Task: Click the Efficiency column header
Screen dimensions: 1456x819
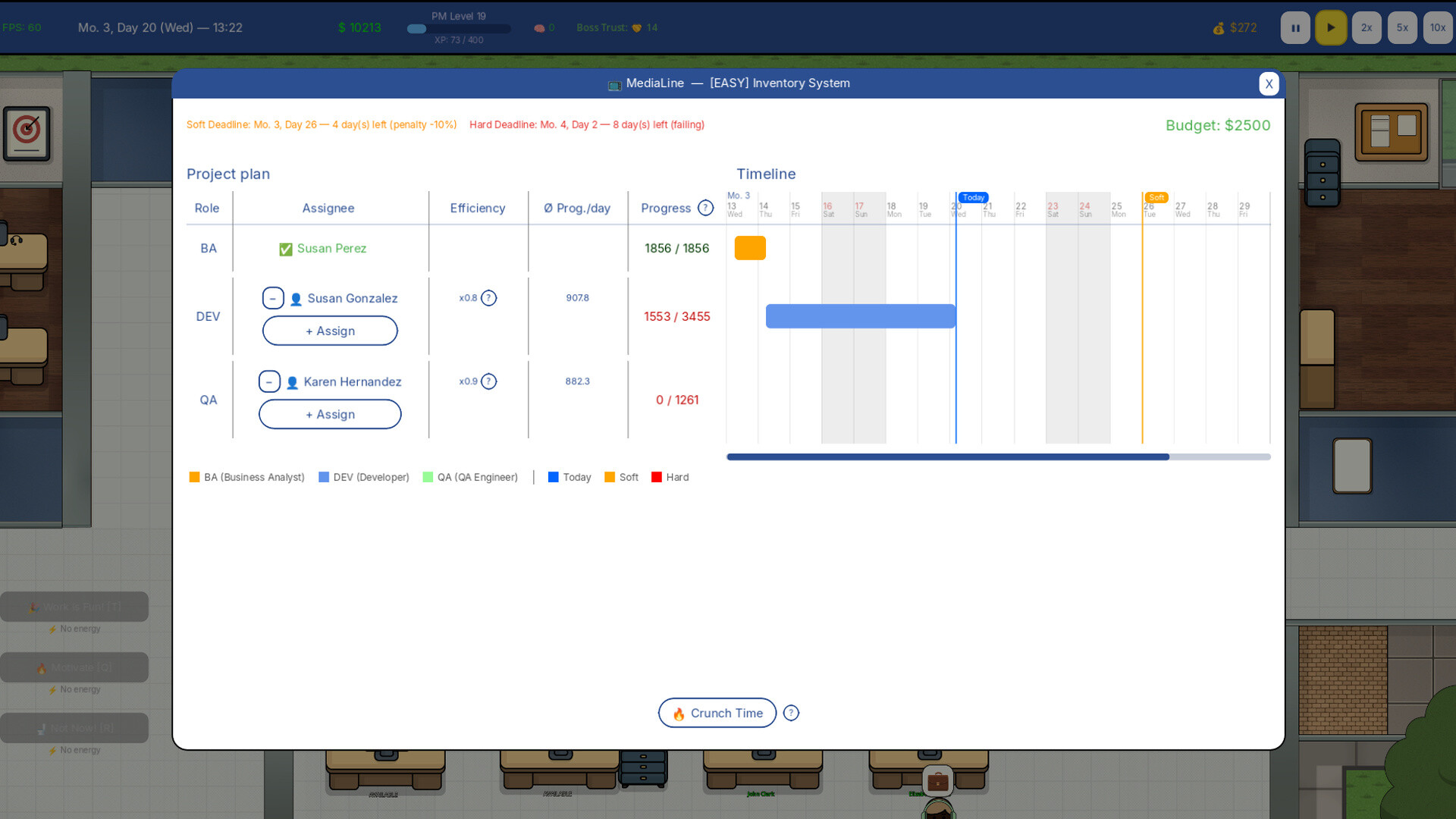Action: [x=478, y=208]
